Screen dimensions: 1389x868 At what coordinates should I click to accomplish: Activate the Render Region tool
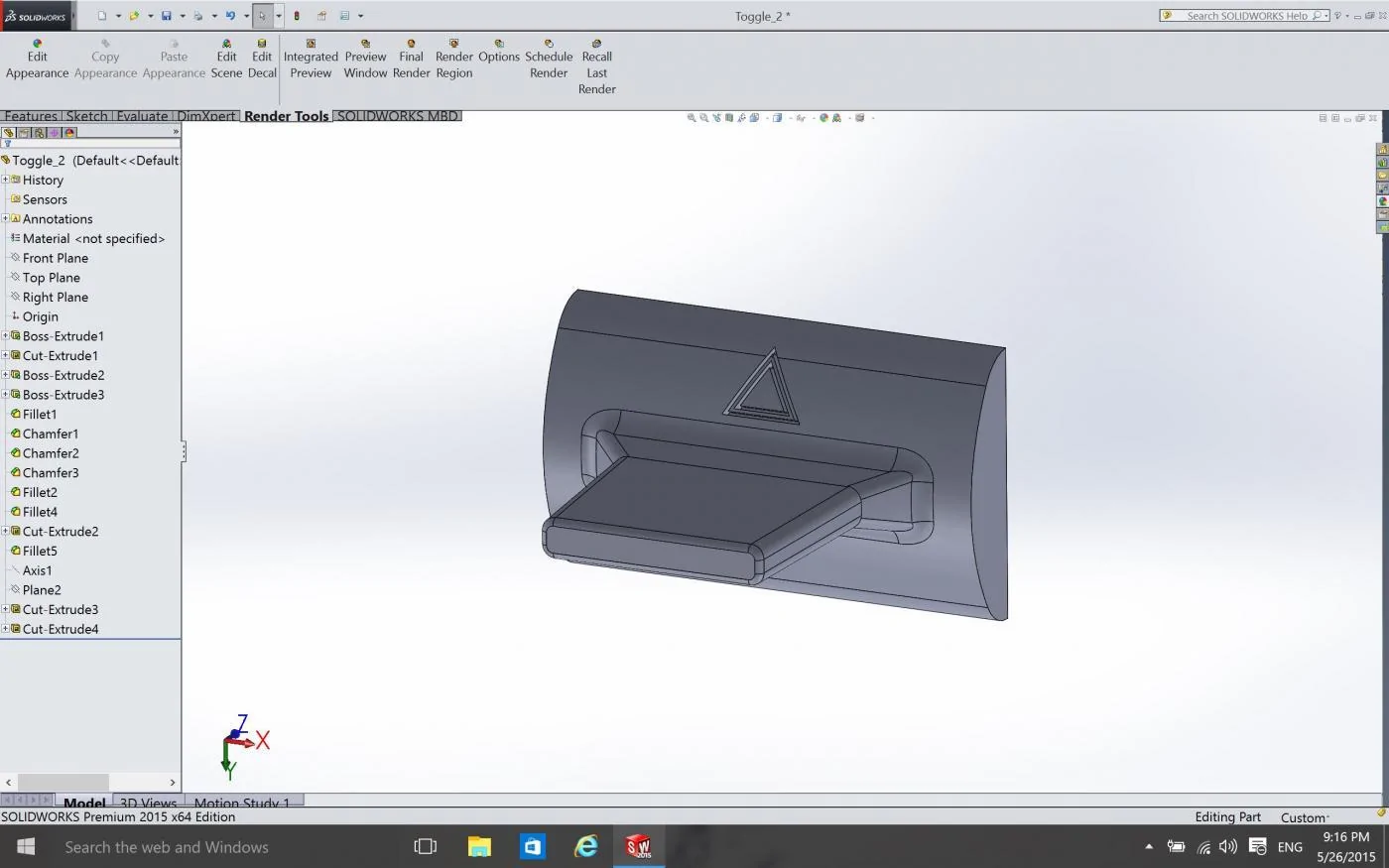pyautogui.click(x=453, y=59)
